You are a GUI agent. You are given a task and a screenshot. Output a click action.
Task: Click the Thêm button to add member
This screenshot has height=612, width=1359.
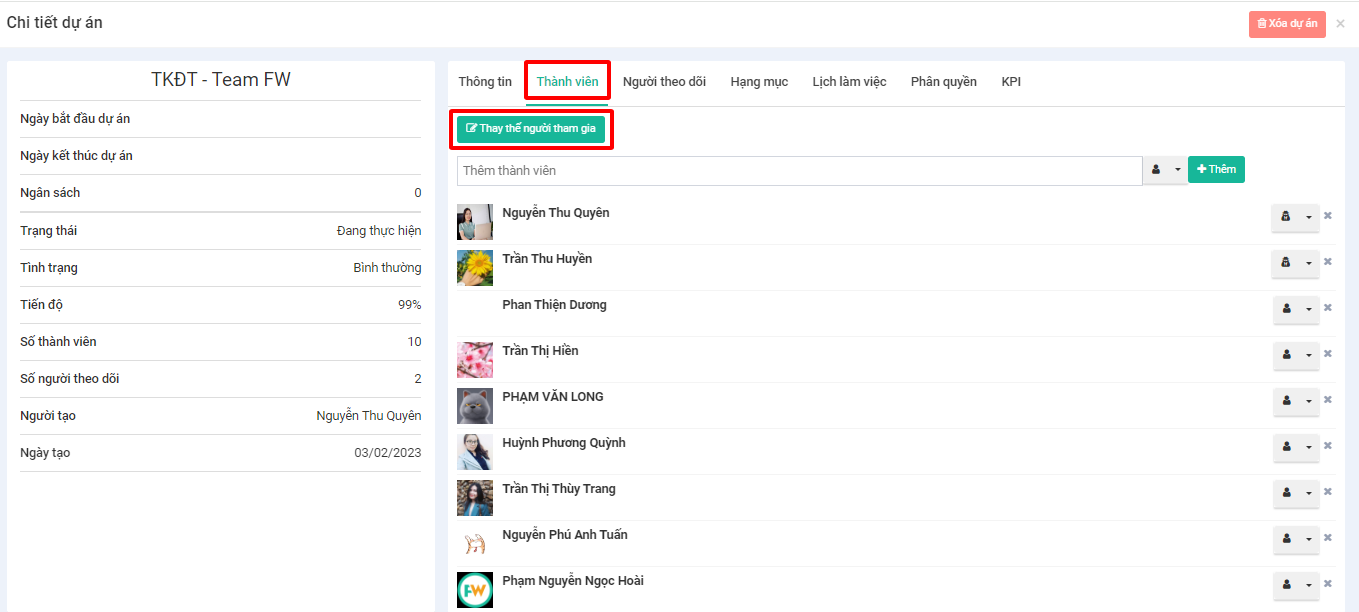point(1216,170)
